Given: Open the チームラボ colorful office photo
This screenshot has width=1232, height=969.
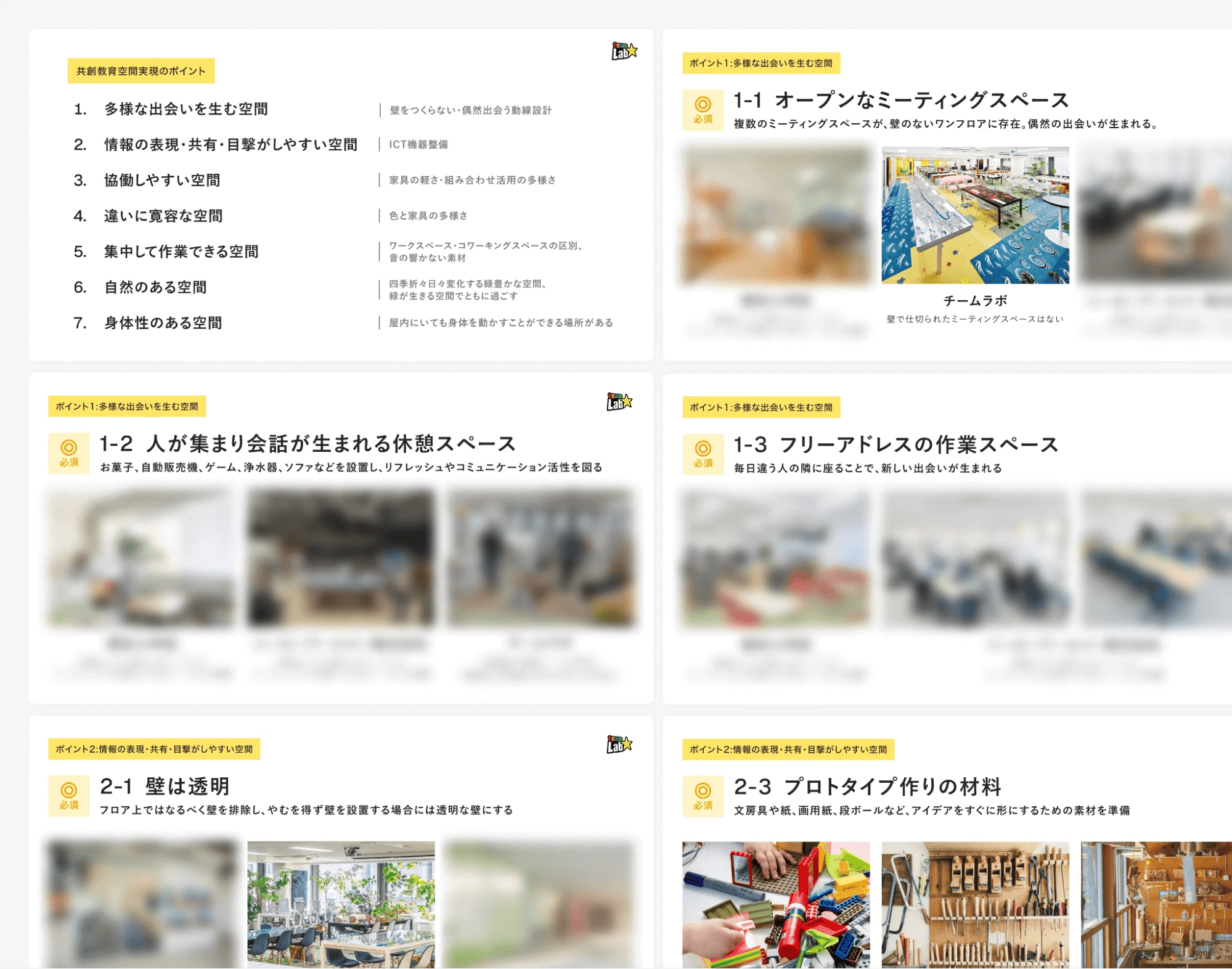Looking at the screenshot, I should (975, 215).
